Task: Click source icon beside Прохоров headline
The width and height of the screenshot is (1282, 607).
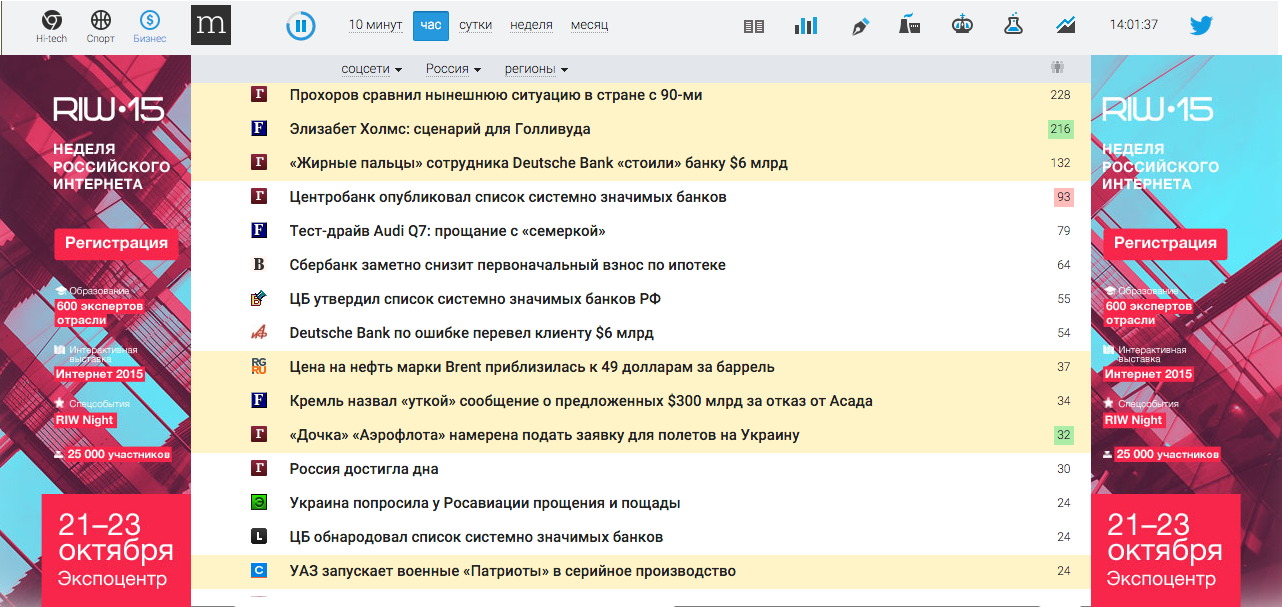Action: [259, 95]
